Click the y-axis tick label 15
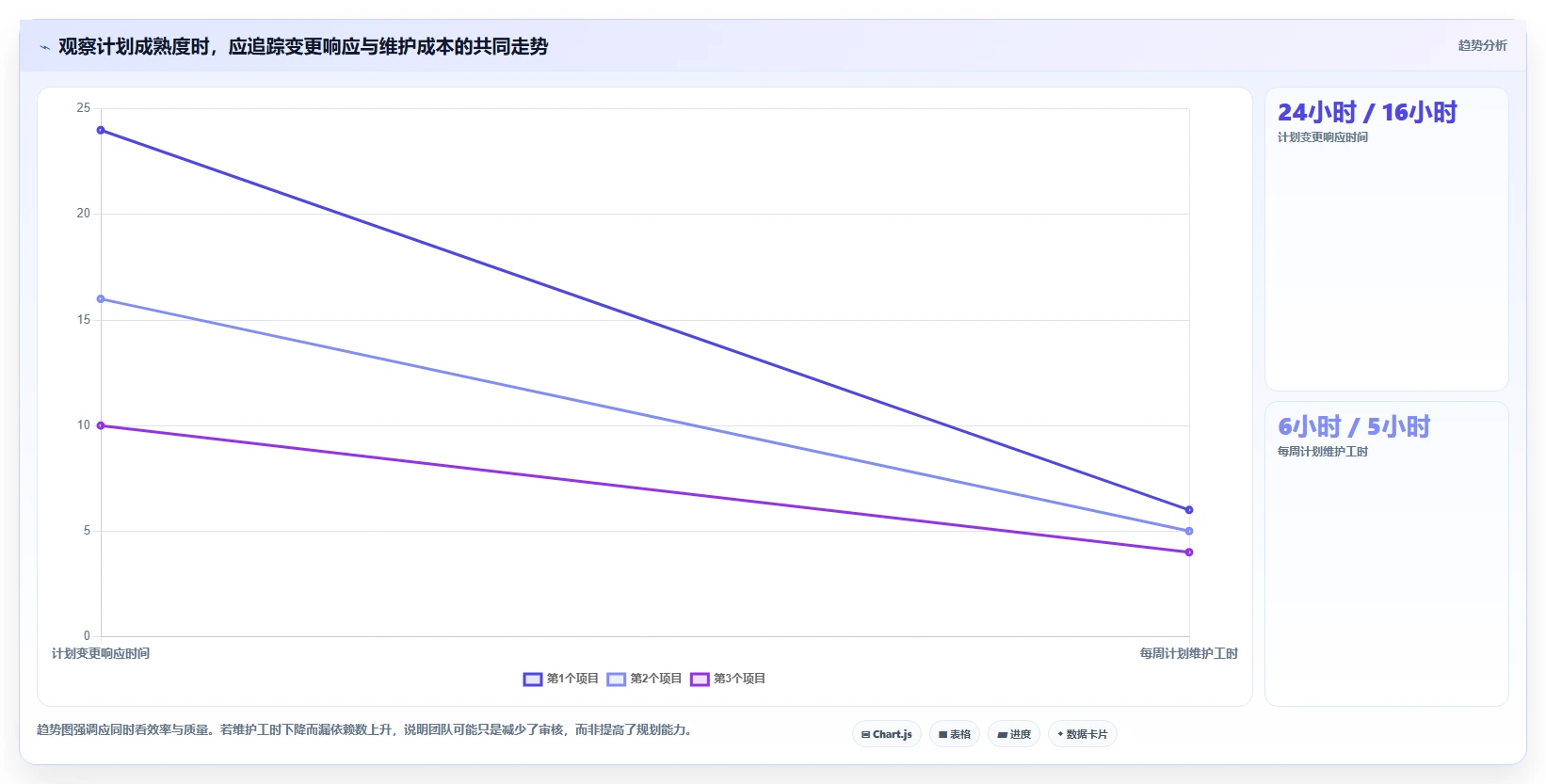This screenshot has width=1546, height=784. pyautogui.click(x=84, y=320)
